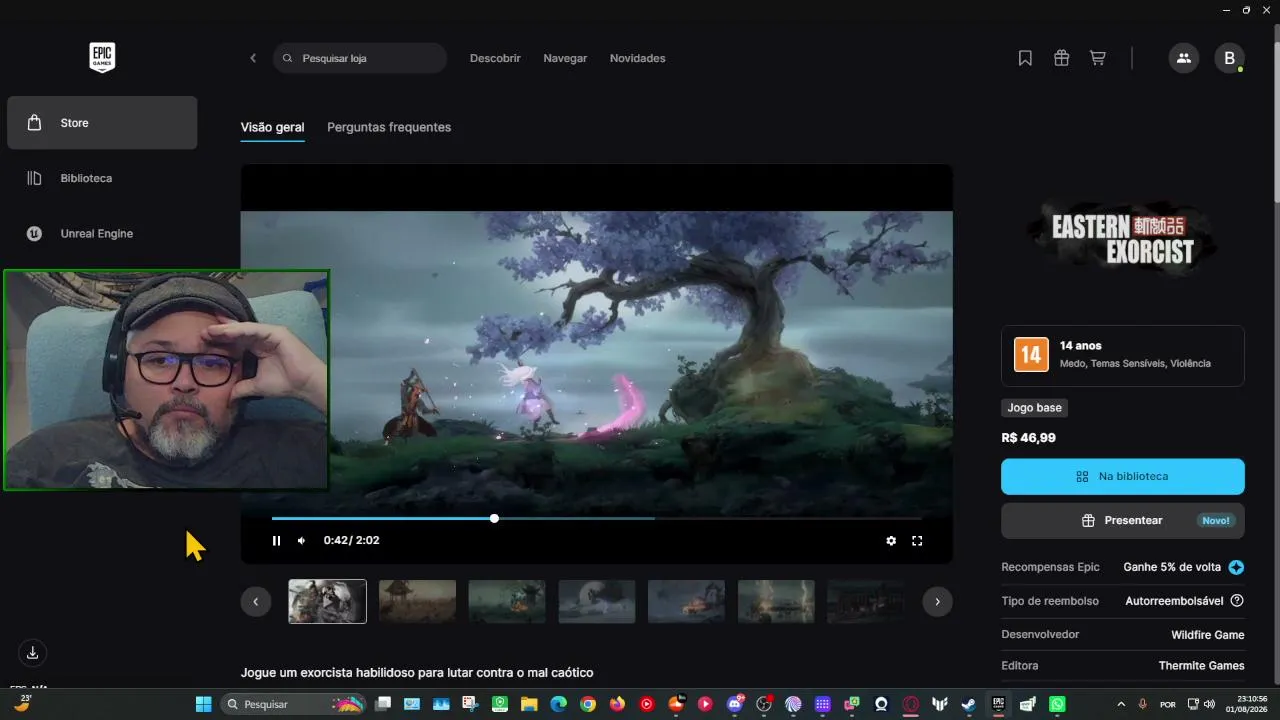Click the Jogo base tag
Screen dimensions: 1280x720
[1035, 408]
